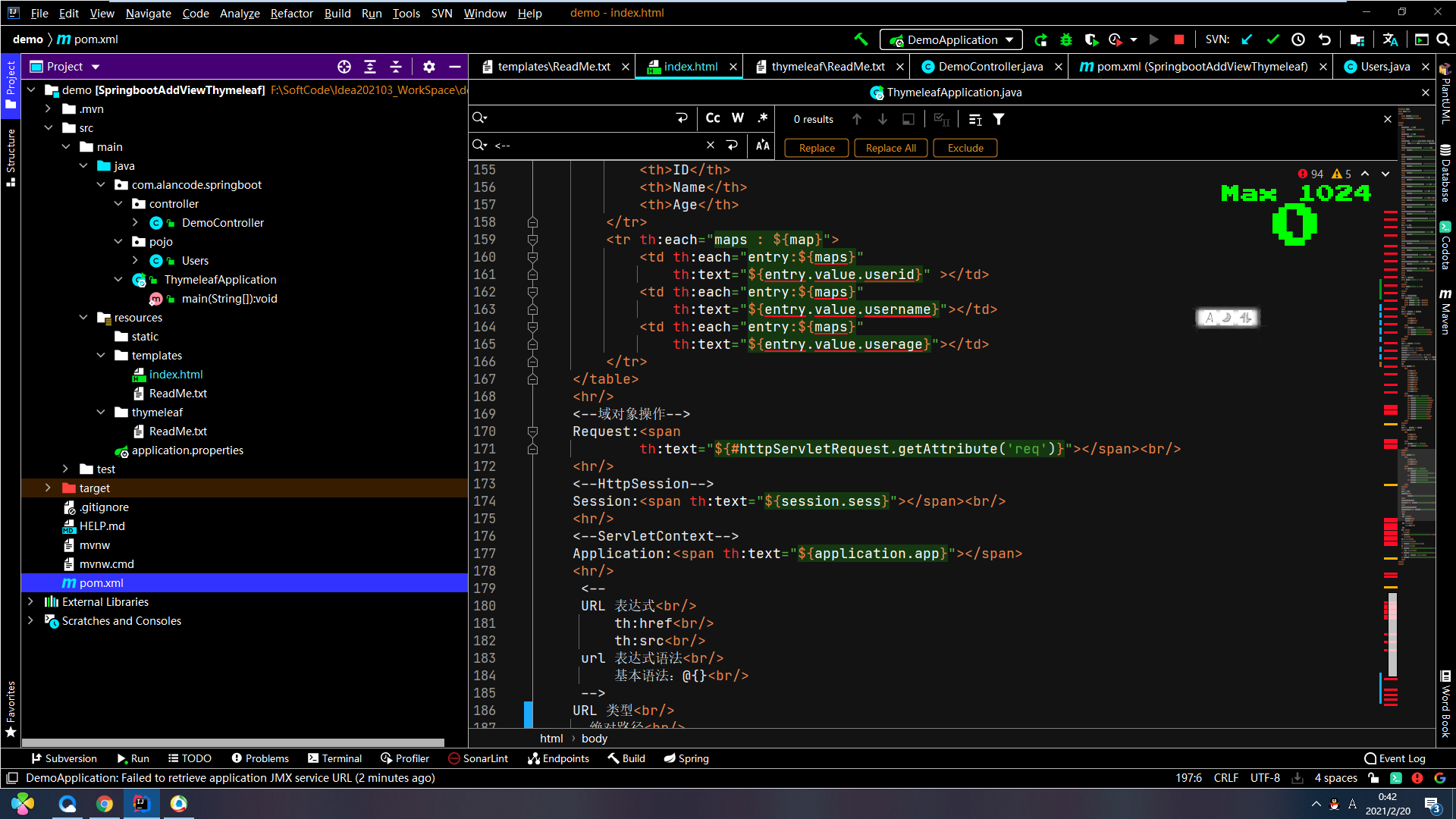Open the Refactor menu
1456x819 pixels.
click(291, 13)
